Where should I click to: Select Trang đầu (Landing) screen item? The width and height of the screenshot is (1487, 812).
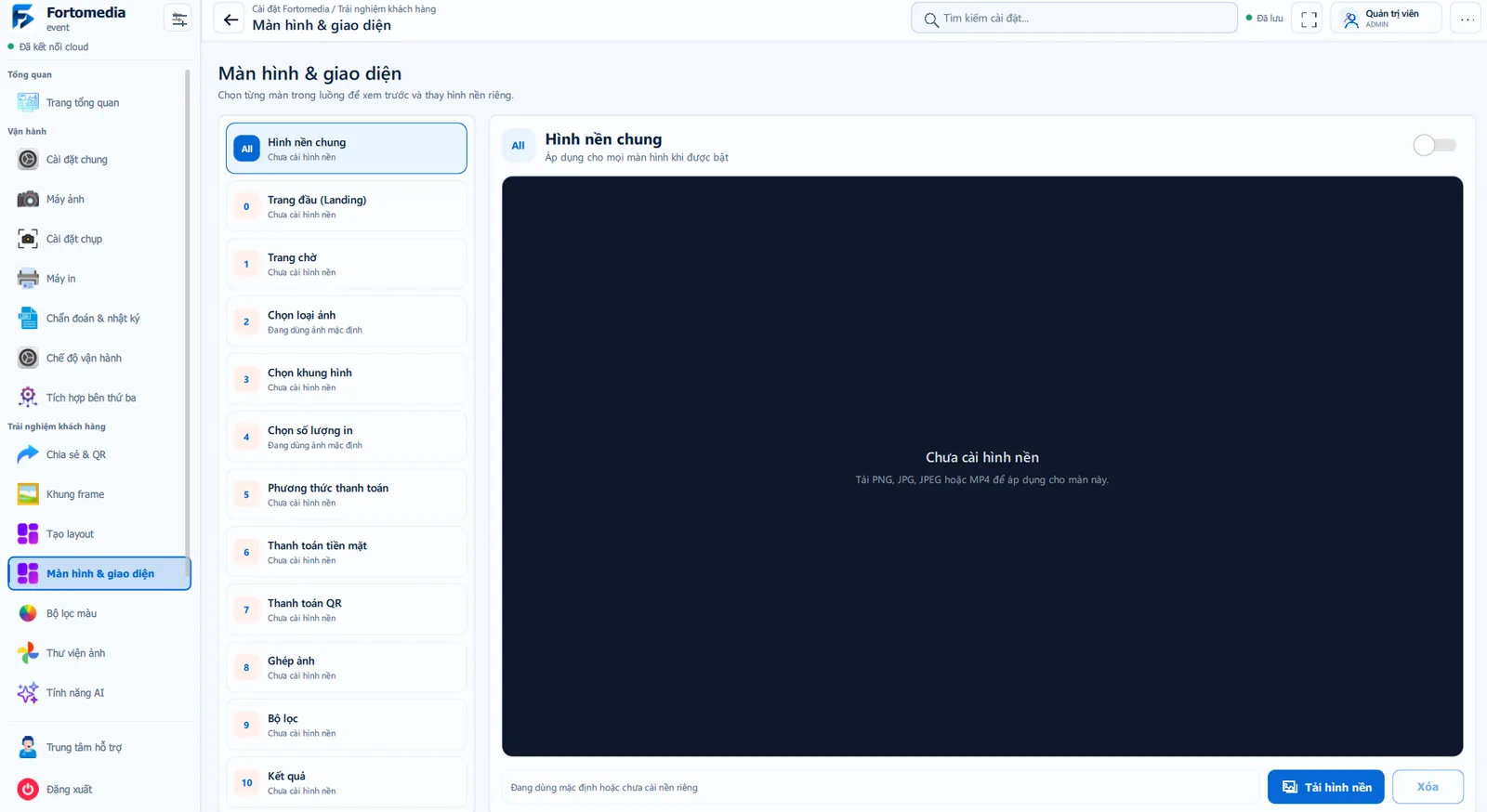(x=347, y=206)
